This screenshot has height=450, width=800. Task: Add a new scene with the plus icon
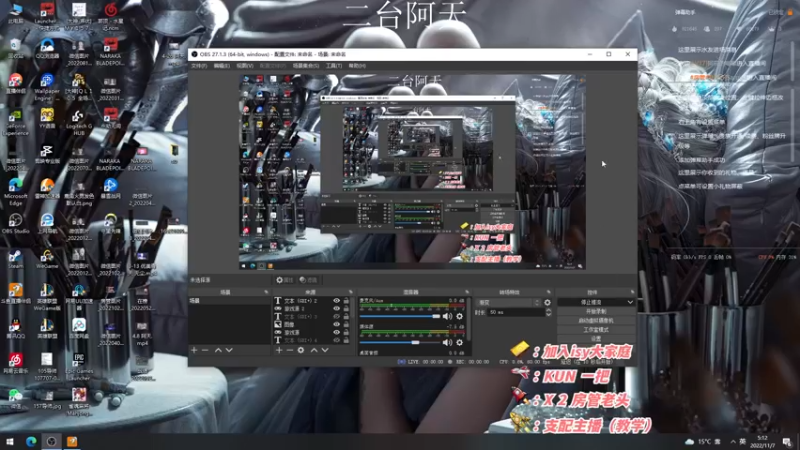click(x=194, y=350)
